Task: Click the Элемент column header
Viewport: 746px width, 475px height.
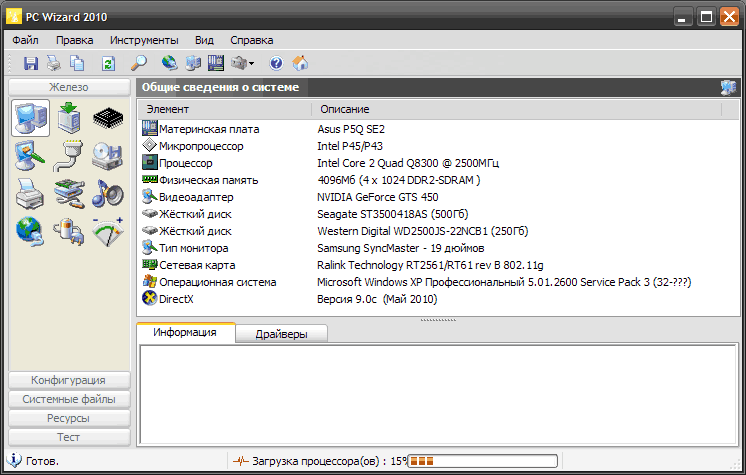Action: click(225, 109)
